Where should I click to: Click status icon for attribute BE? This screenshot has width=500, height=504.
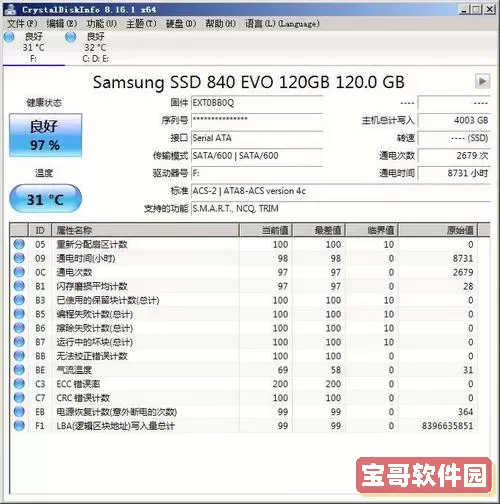pos(19,370)
